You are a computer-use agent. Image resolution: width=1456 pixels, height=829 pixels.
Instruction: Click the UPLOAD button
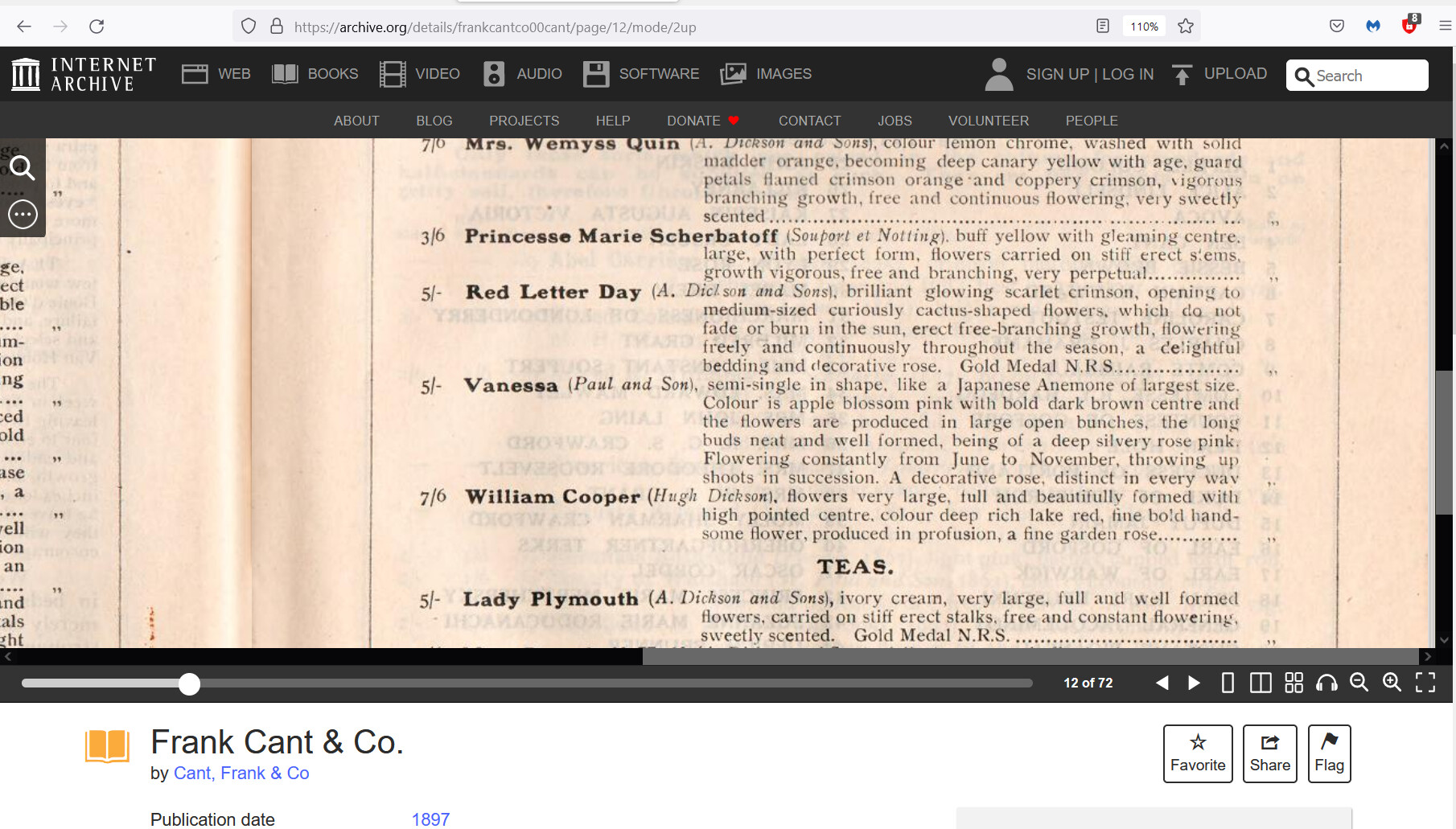(1220, 74)
